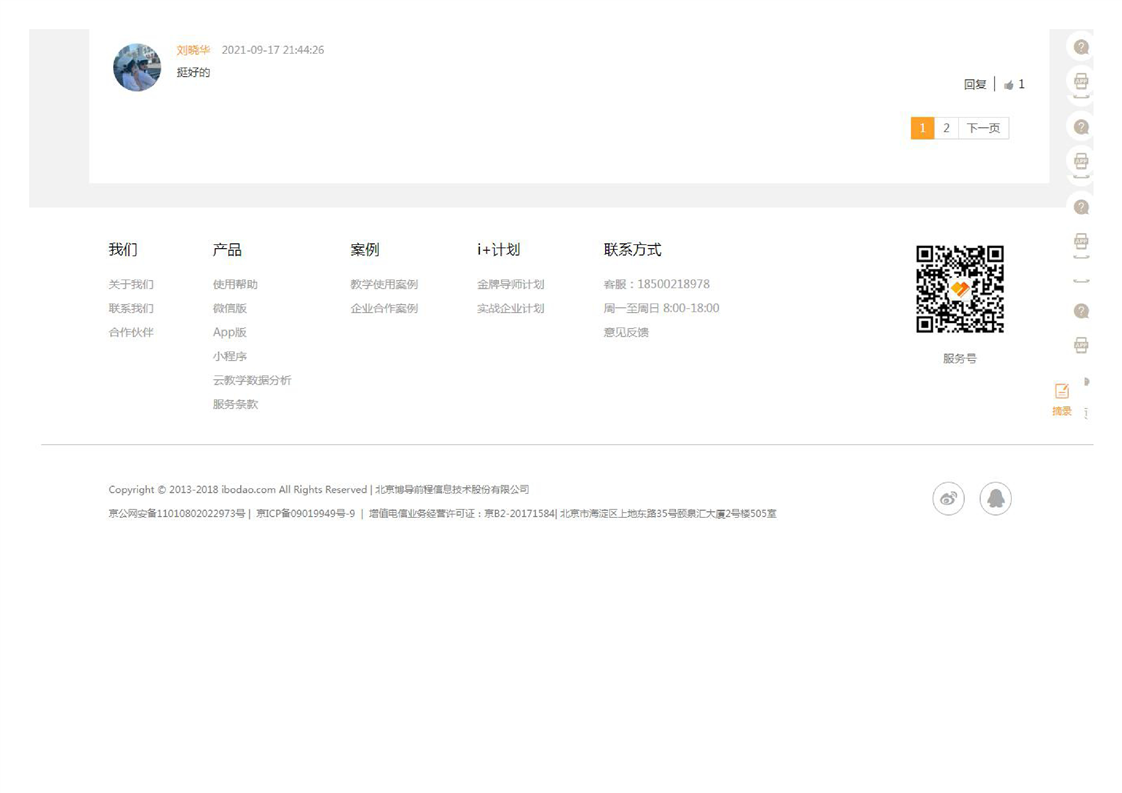The height and width of the screenshot is (793, 1122).
Task: Reply to the comment via 回复
Action: click(975, 85)
